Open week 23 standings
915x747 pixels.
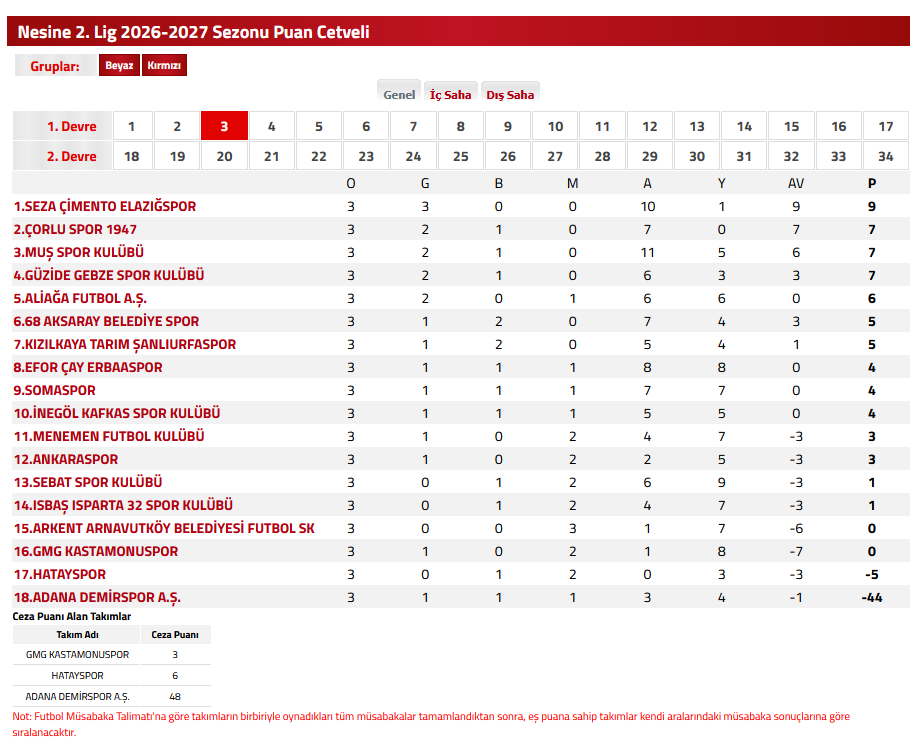point(366,156)
